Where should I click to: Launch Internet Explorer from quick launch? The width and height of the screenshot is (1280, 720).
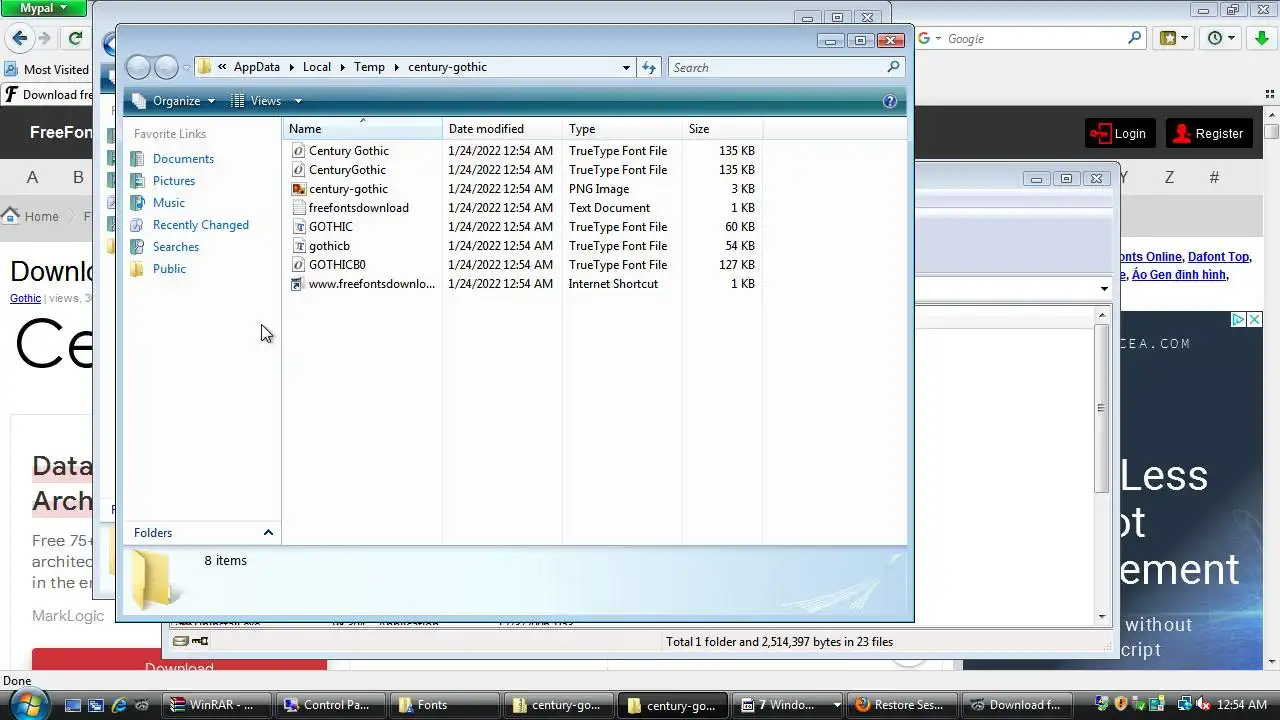coord(119,705)
